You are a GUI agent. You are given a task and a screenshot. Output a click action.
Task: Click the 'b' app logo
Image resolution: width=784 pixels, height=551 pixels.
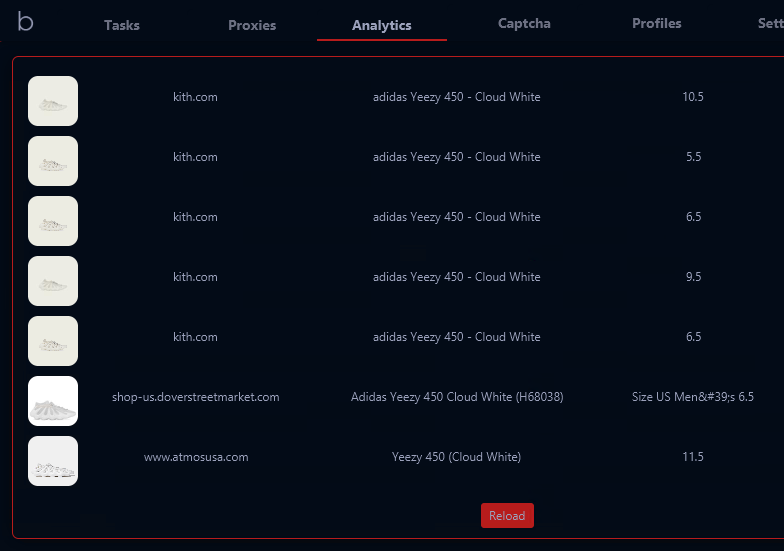25,22
